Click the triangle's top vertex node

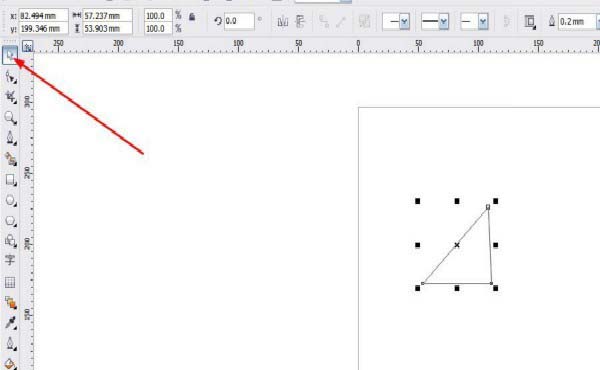pyautogui.click(x=488, y=207)
